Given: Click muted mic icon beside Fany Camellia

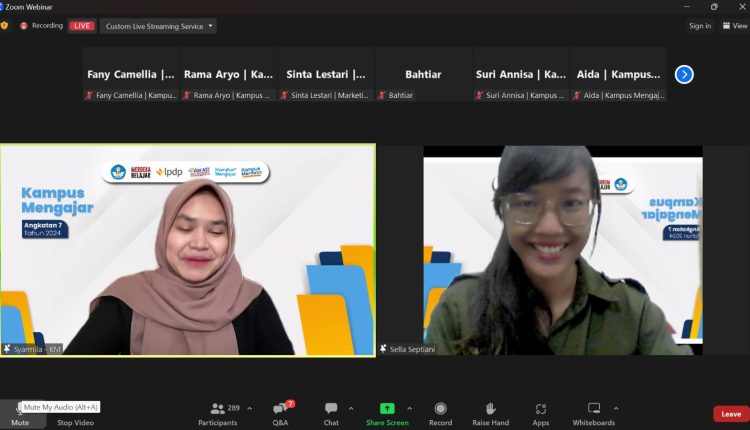Looking at the screenshot, I should point(89,95).
